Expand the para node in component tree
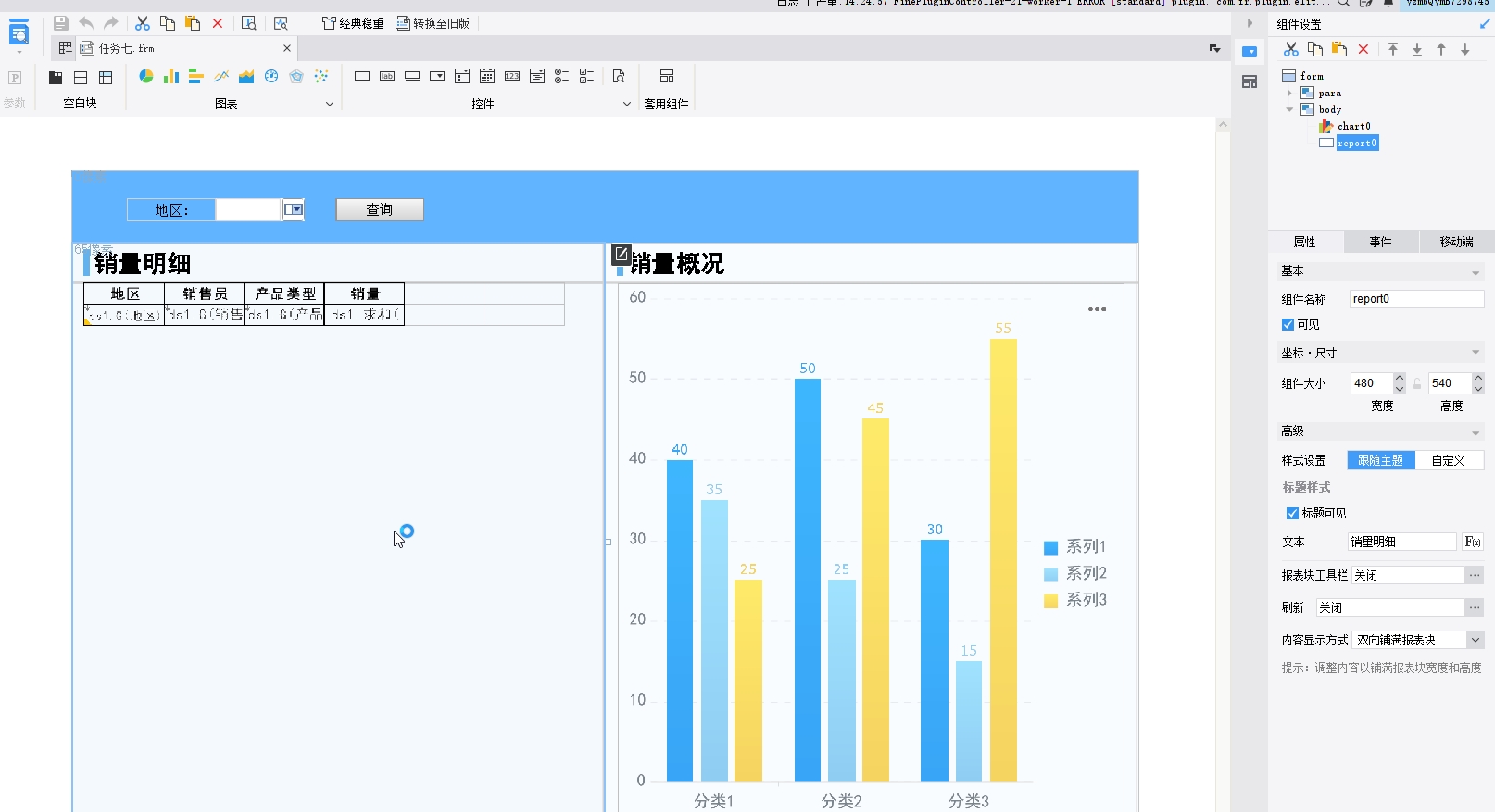 [1289, 93]
